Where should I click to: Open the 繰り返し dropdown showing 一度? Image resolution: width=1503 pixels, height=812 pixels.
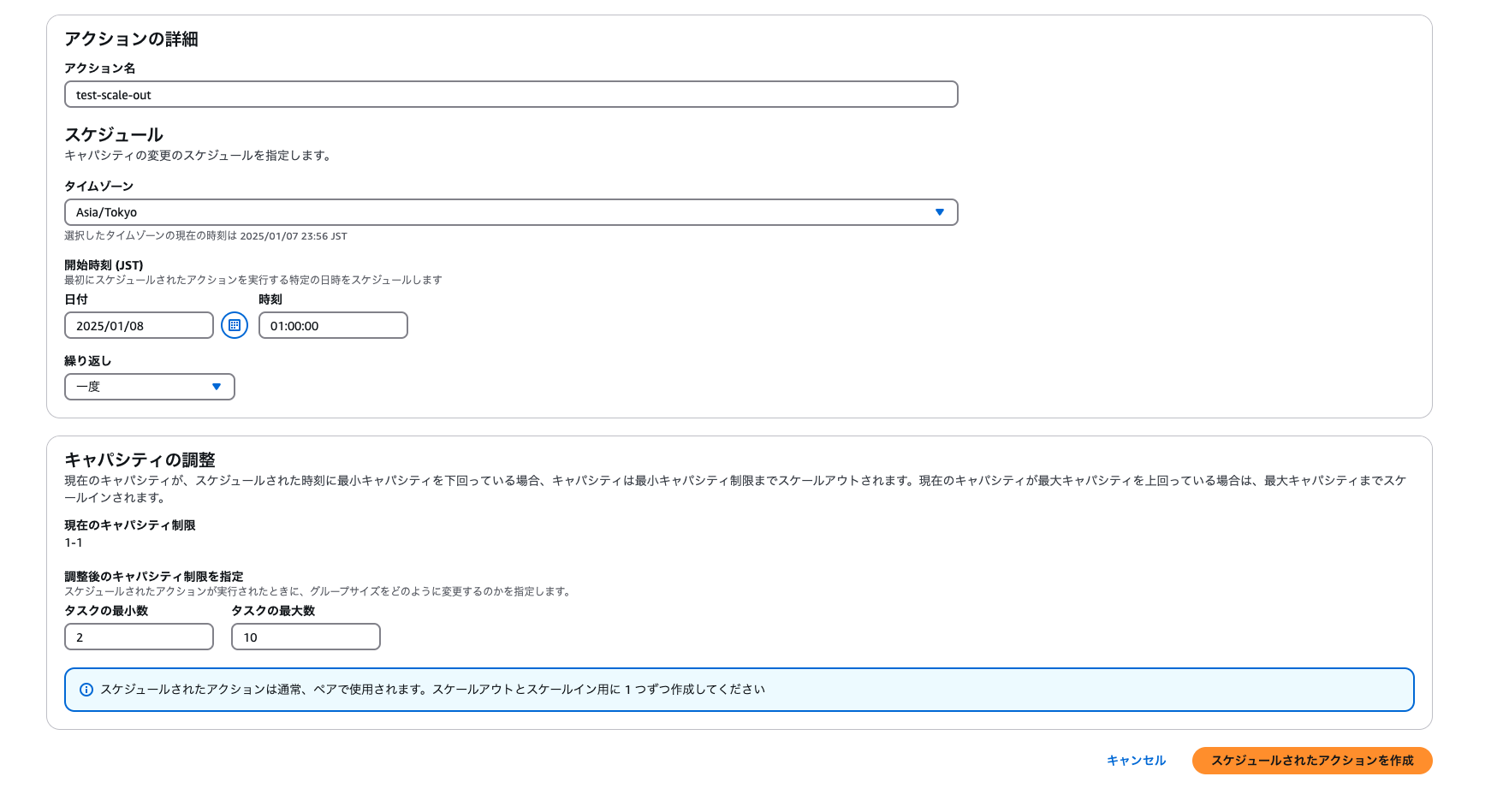click(x=149, y=387)
